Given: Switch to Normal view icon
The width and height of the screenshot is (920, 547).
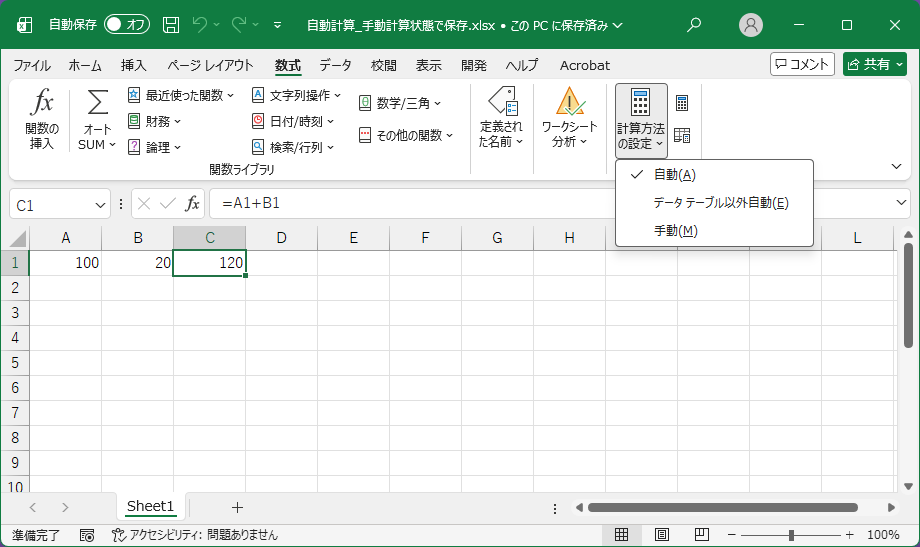Looking at the screenshot, I should pos(621,535).
